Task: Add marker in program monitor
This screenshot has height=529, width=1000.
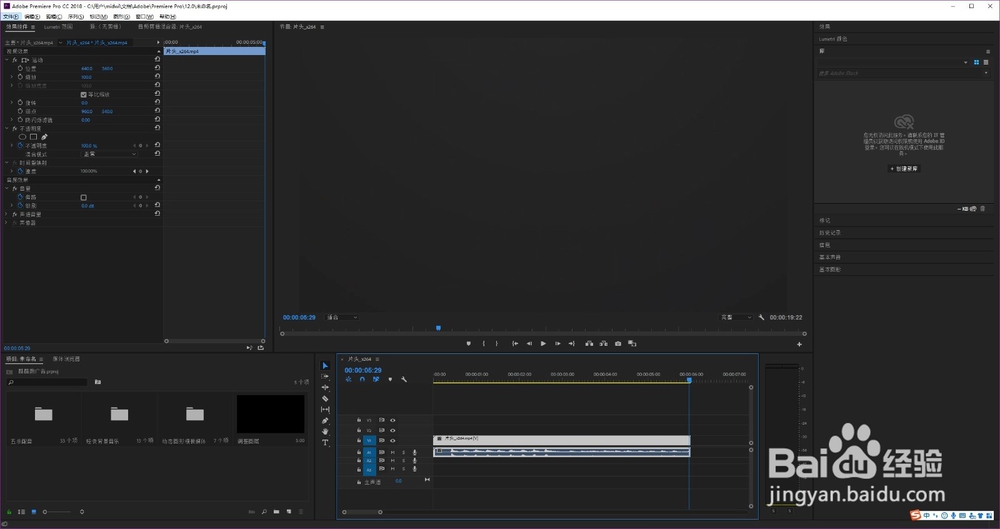Action: pyautogui.click(x=469, y=343)
